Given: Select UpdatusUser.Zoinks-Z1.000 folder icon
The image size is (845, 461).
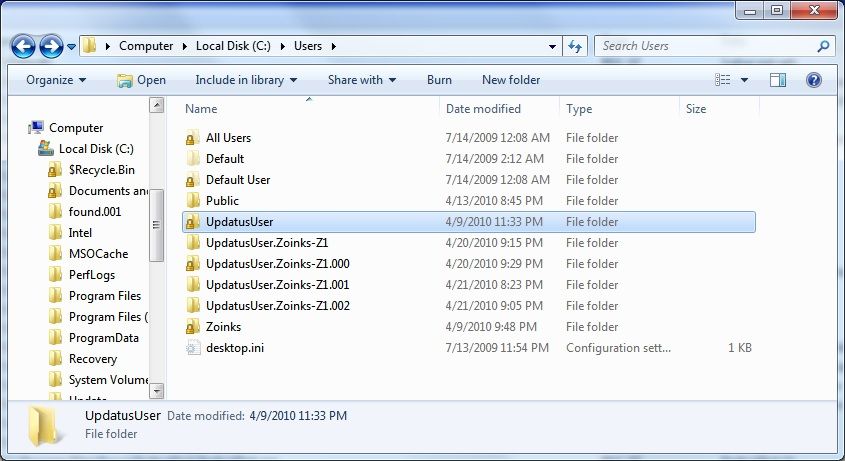Looking at the screenshot, I should click(x=192, y=264).
